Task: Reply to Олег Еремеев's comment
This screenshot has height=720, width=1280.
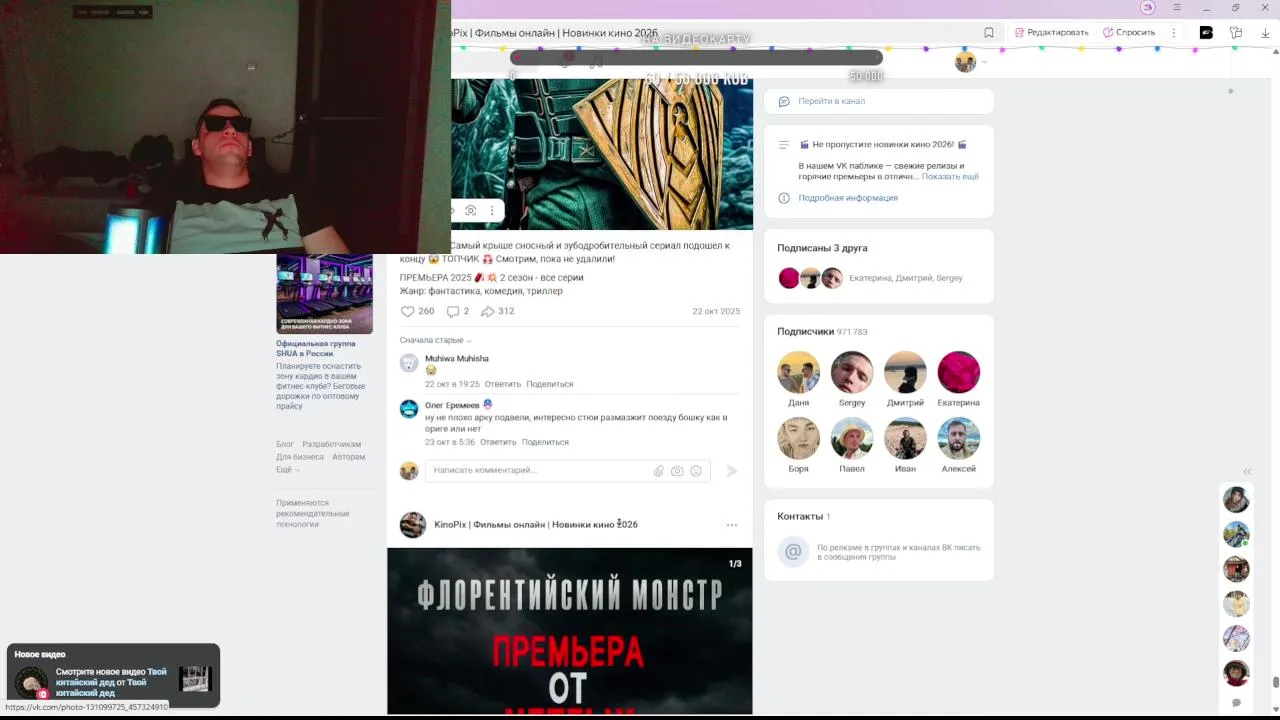Action: click(x=498, y=442)
